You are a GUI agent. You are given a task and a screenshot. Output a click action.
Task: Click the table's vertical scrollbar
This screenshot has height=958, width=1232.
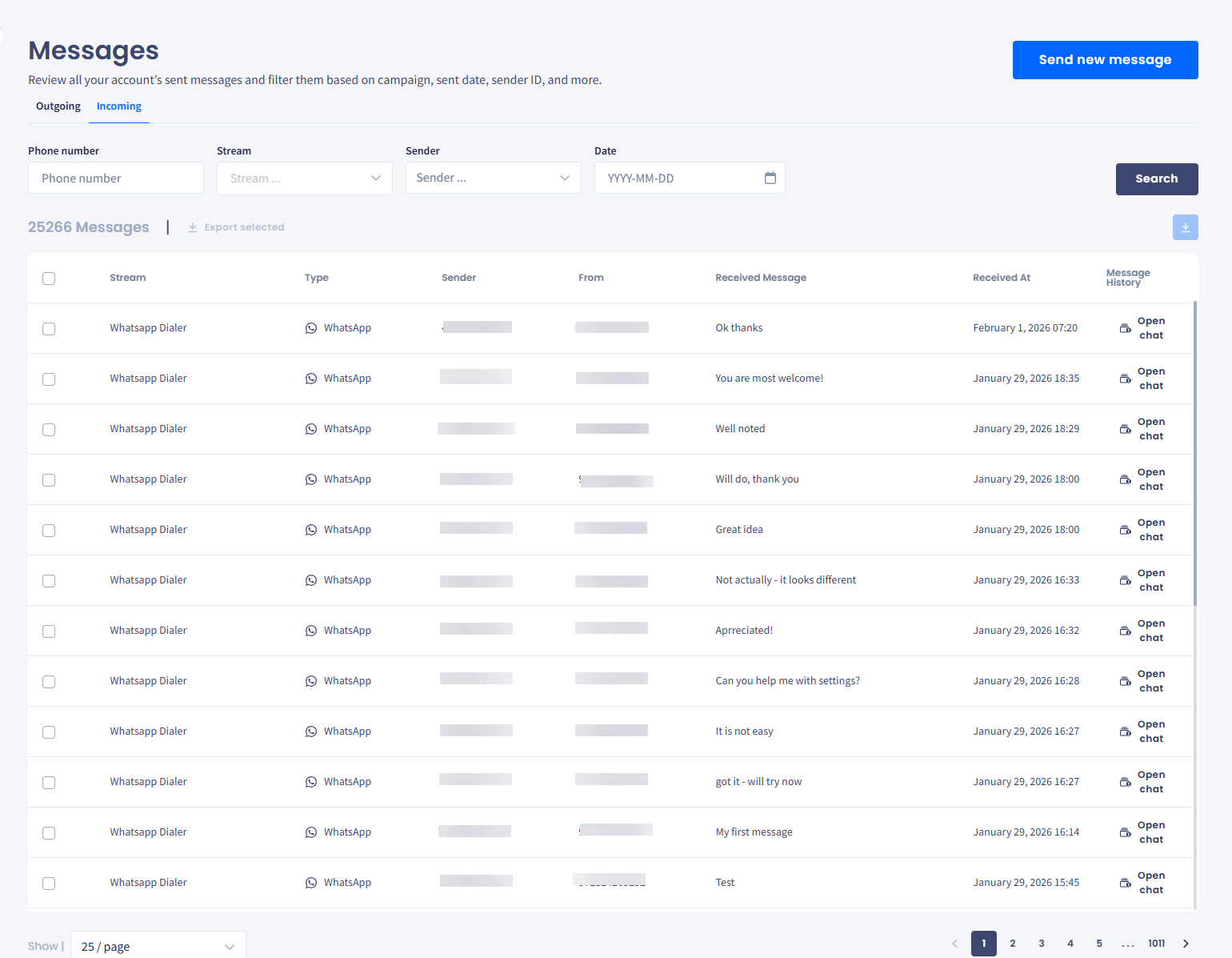point(1195,453)
